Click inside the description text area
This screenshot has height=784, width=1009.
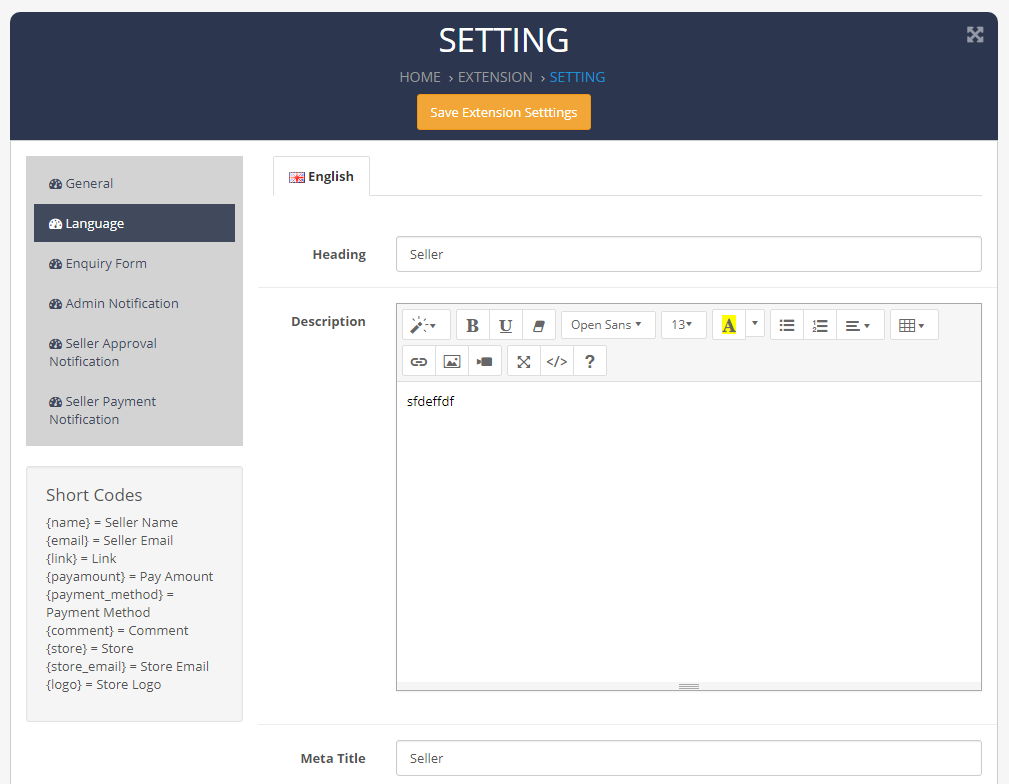[x=689, y=532]
